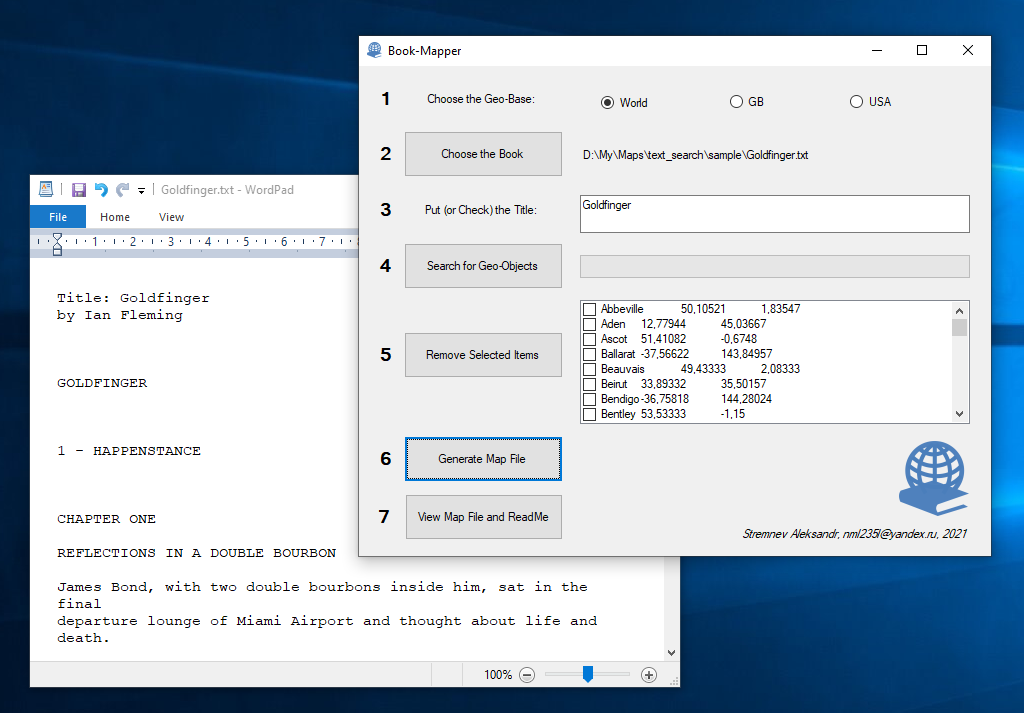This screenshot has width=1024, height=713.
Task: Click "REFLECTIONS IN A DOUBLE BOURBON" line
Action: 197,553
